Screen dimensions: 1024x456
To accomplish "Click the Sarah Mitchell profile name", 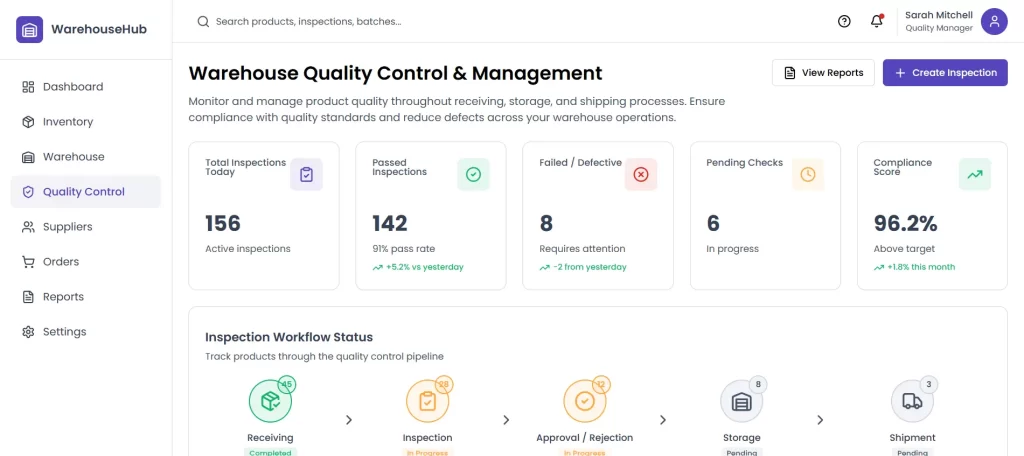I will pyautogui.click(x=938, y=15).
